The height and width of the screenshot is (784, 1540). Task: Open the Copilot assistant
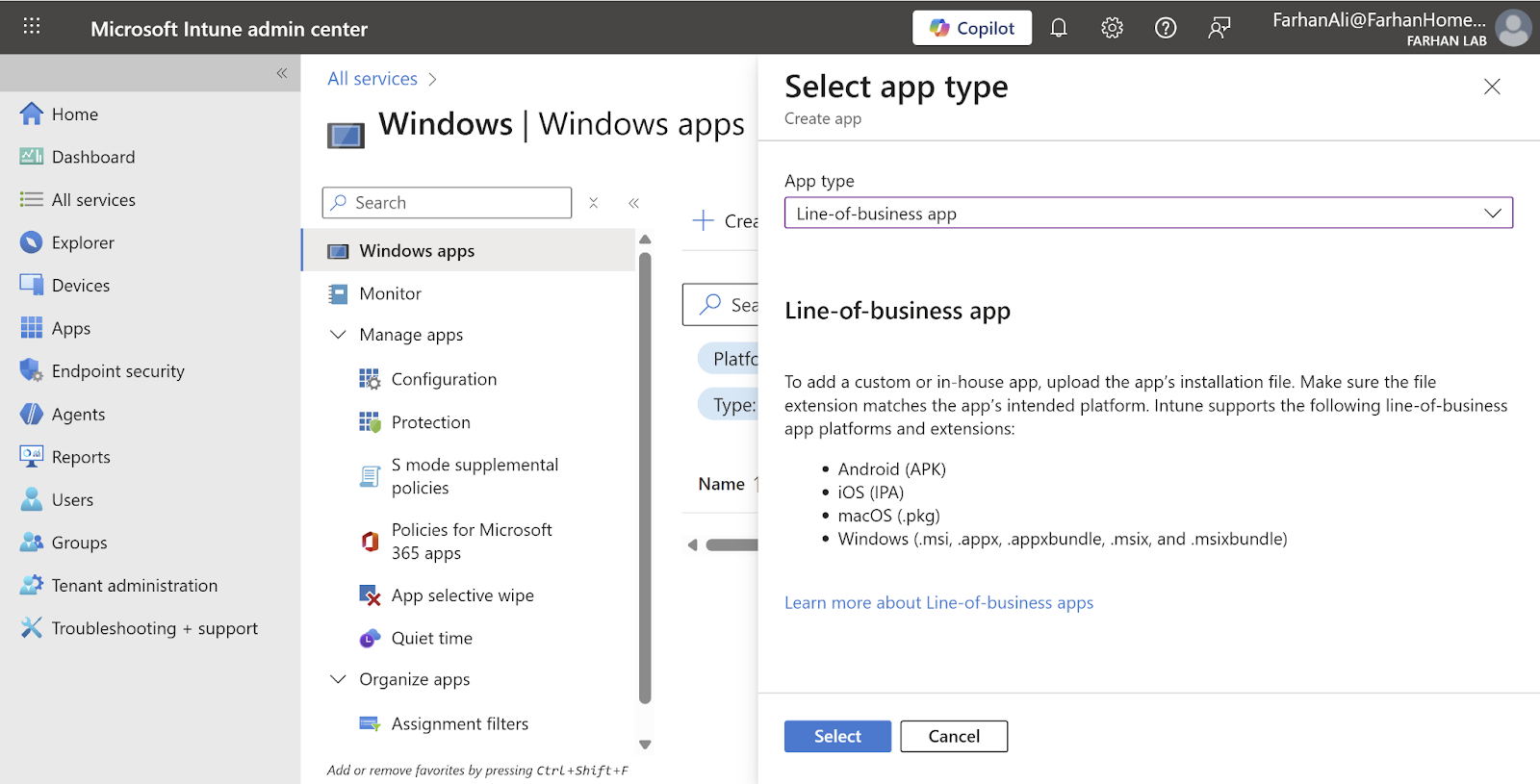point(971,28)
